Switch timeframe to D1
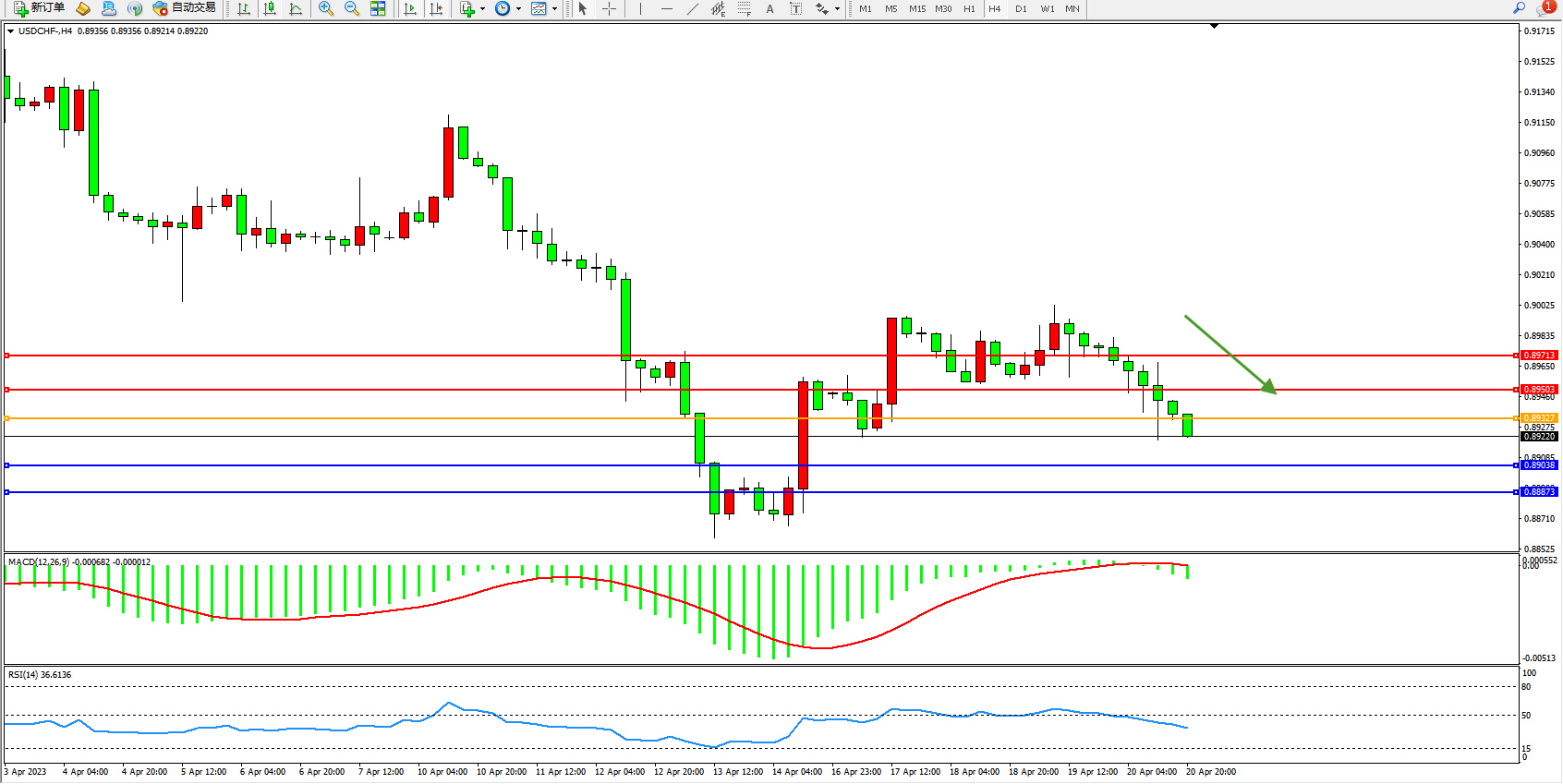This screenshot has height=784, width=1563. pos(1021,8)
